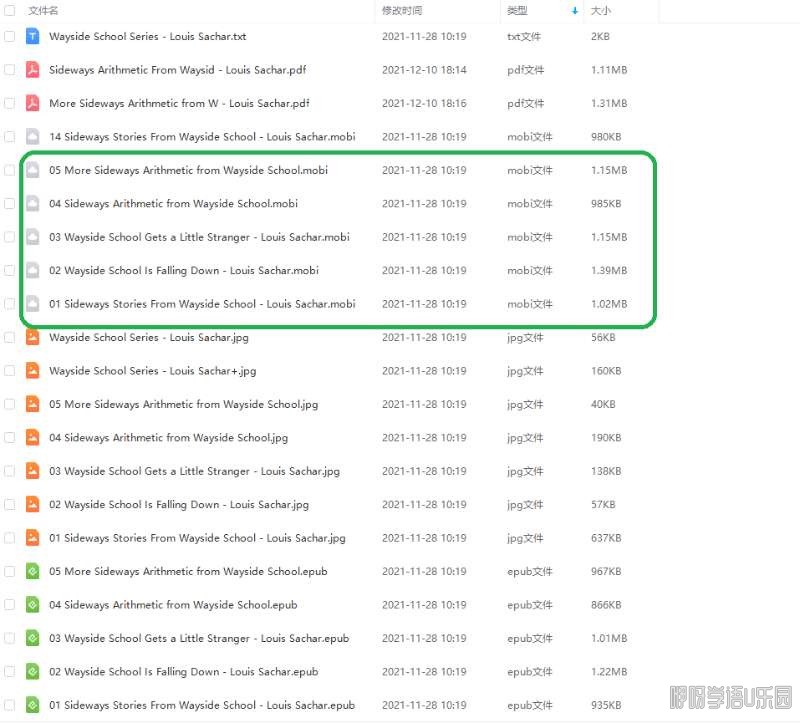Check the box for 14 Sideways Stories mobi
Viewport: 800px width, 723px height.
click(x=9, y=137)
